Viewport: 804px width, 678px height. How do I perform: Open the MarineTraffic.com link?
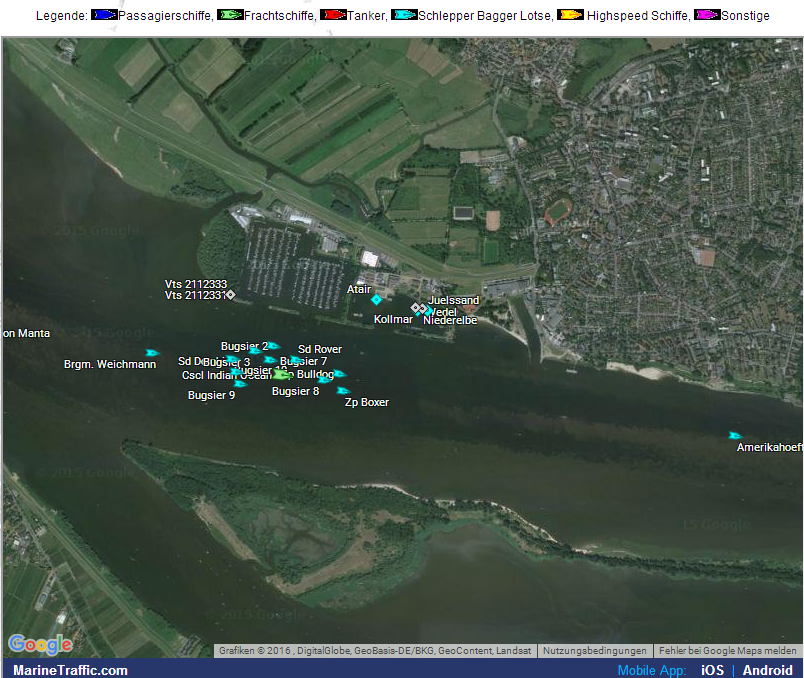point(70,670)
